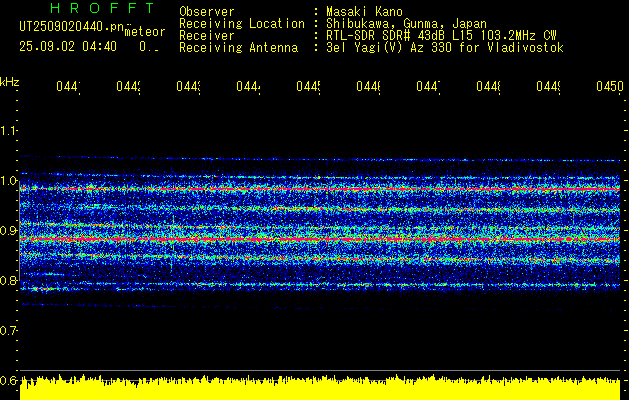Click the 0444 time axis marker
The height and width of the screenshot is (400, 629).
[248, 87]
